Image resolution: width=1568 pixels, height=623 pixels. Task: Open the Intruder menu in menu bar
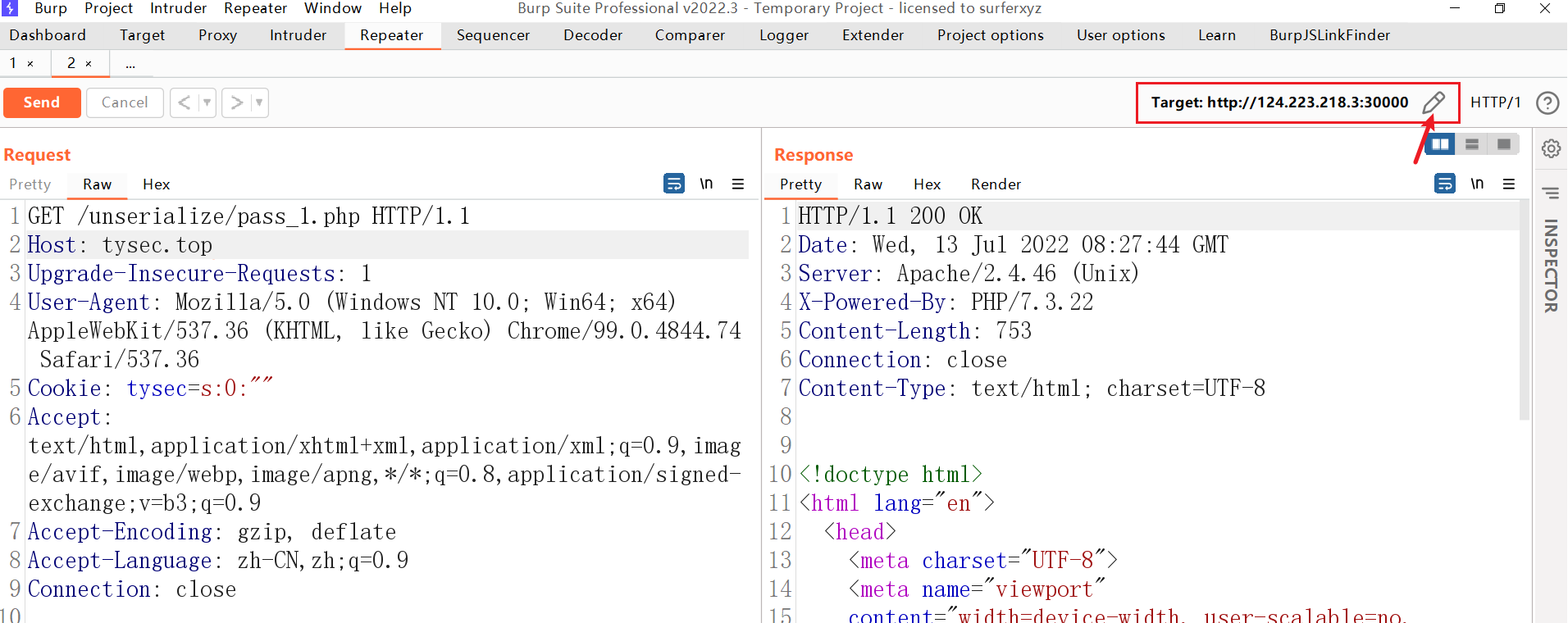[178, 8]
